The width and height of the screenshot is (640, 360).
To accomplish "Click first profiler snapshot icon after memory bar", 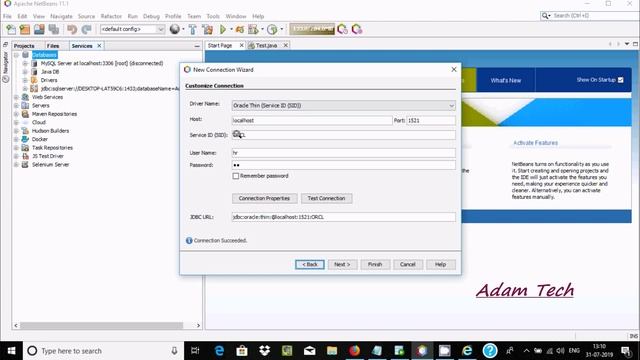I will pyautogui.click(x=342, y=29).
